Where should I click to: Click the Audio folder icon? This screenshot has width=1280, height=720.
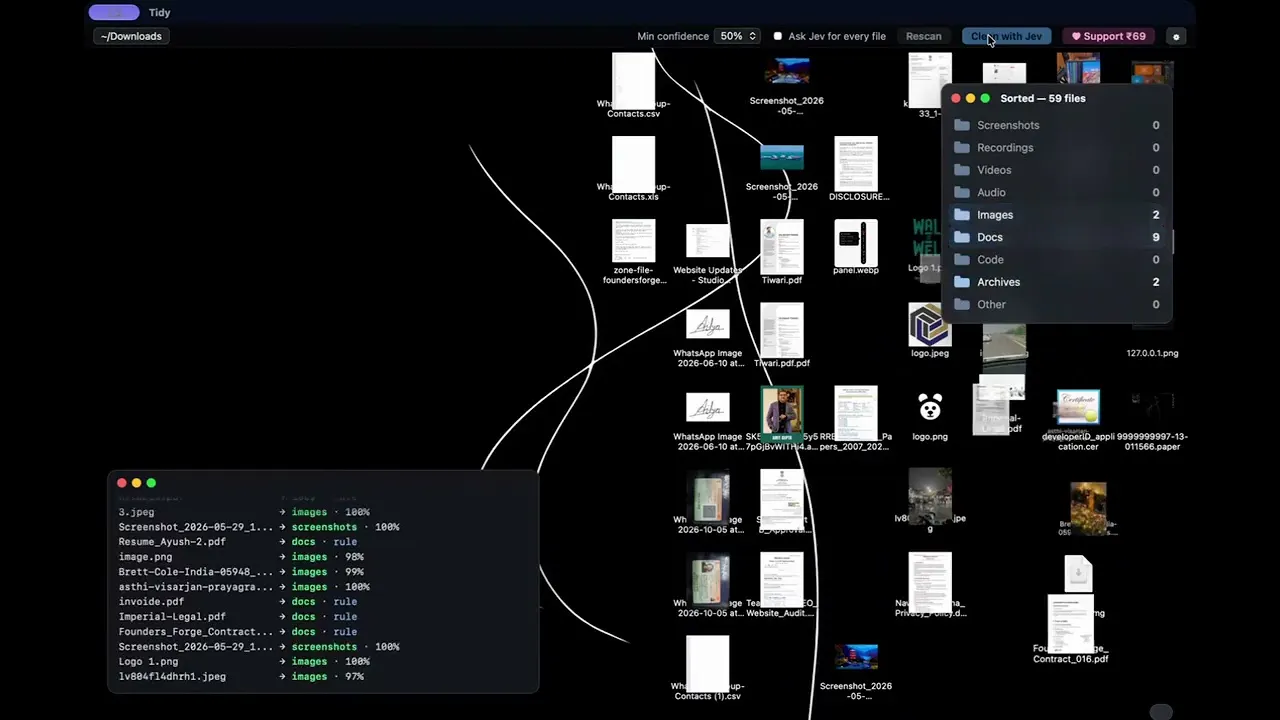click(962, 192)
